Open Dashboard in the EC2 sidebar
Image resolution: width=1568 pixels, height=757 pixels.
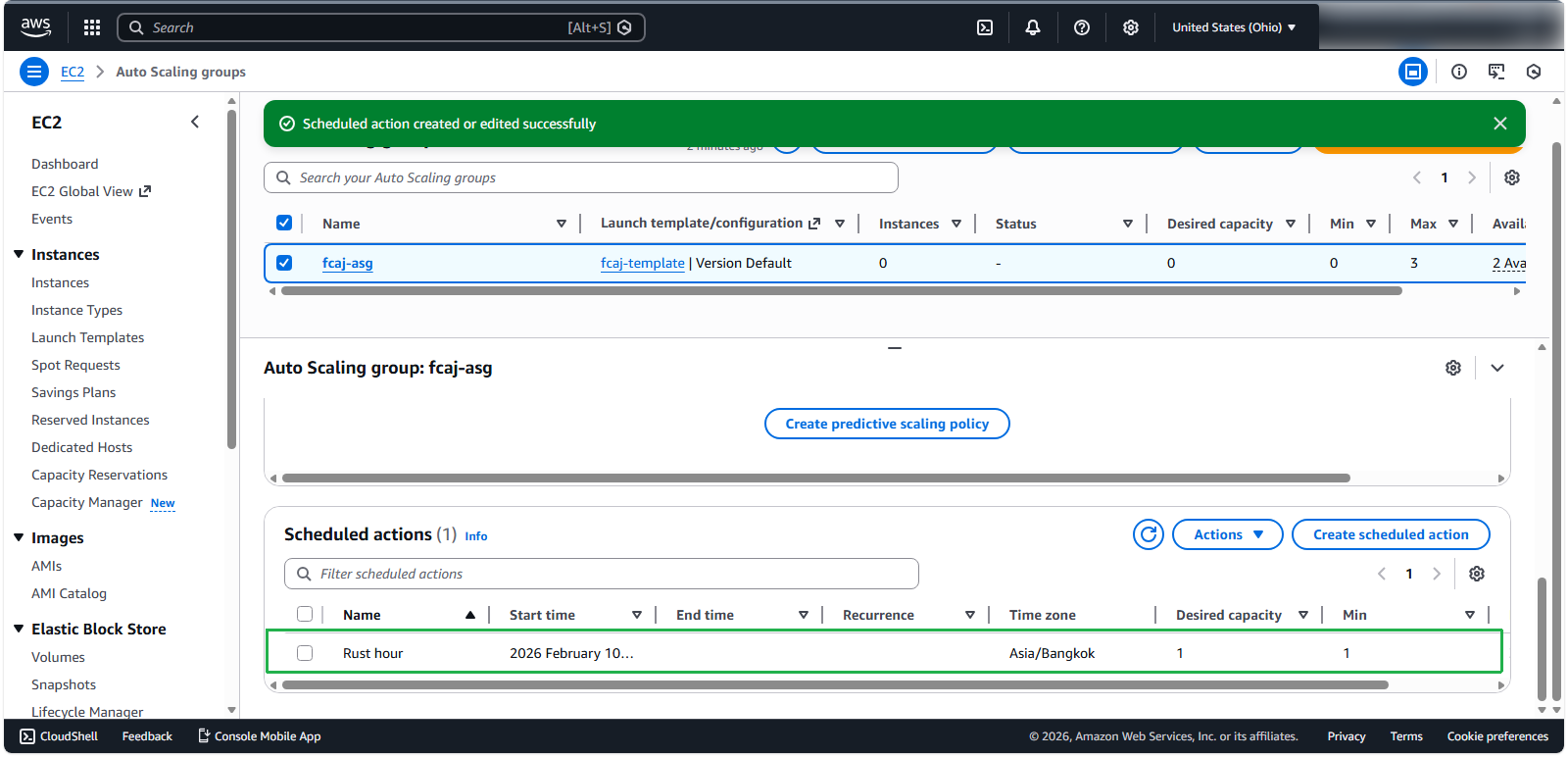tap(65, 164)
